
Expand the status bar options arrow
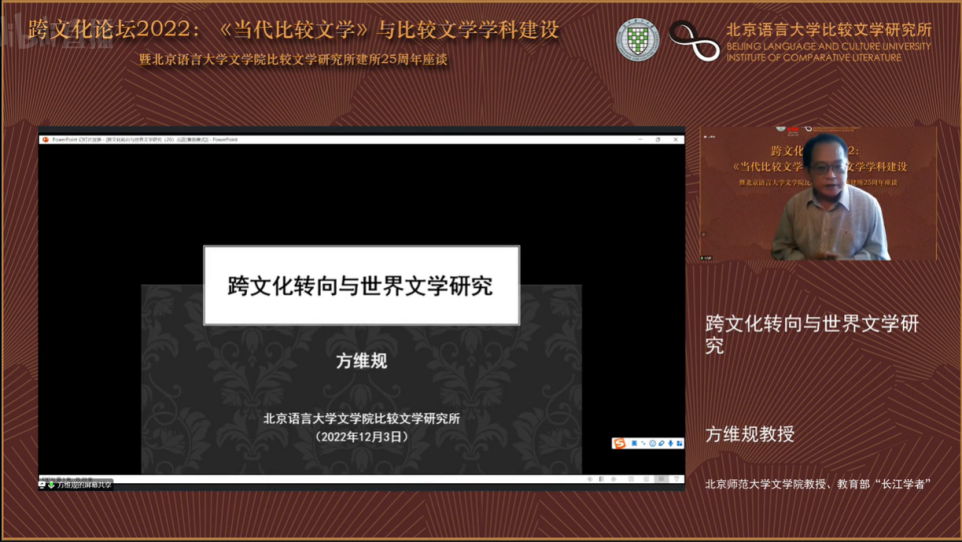[x=675, y=479]
